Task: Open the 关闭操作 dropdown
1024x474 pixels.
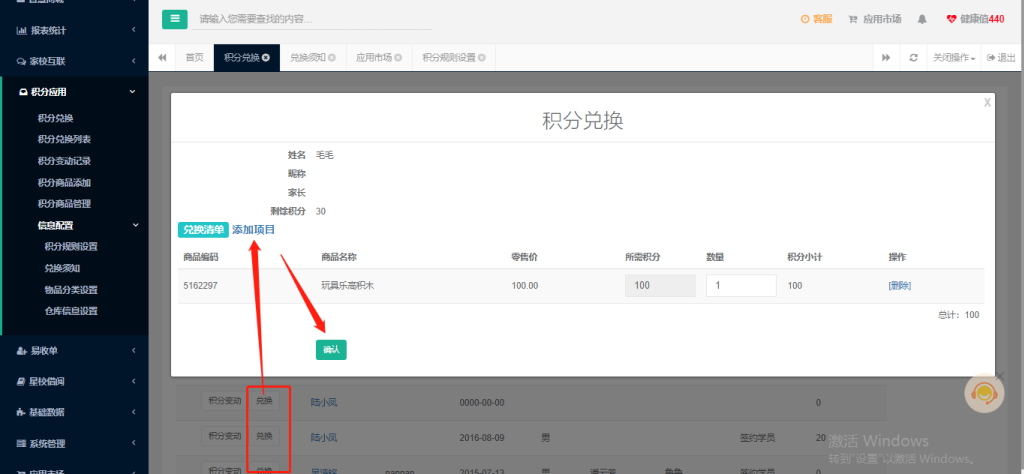Action: click(954, 57)
